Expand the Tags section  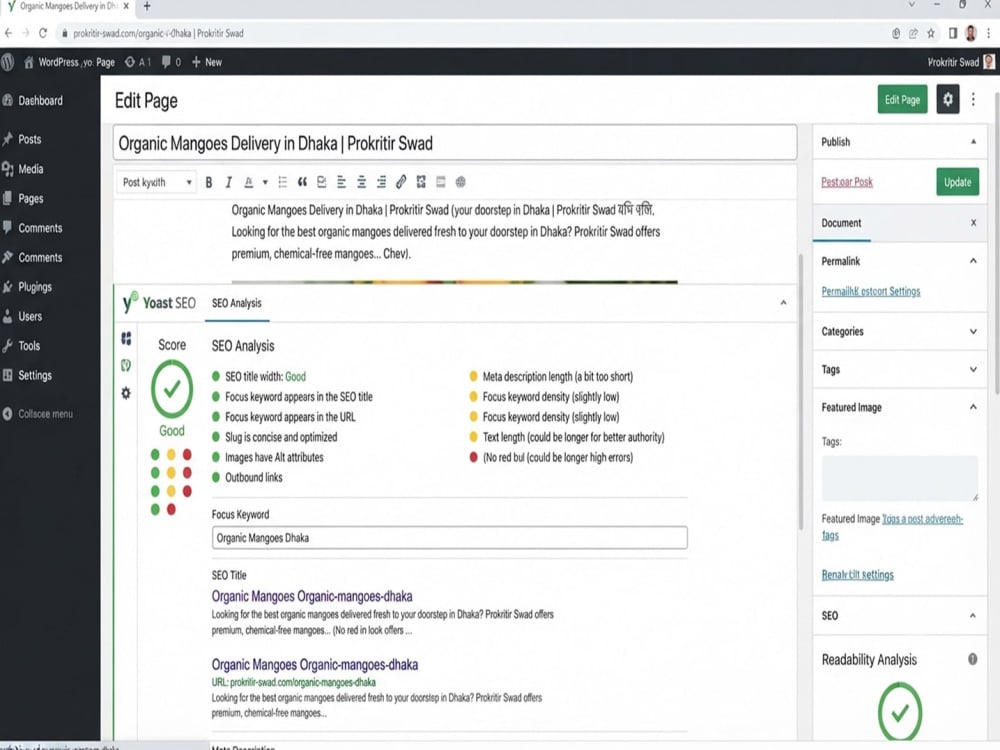pos(973,369)
